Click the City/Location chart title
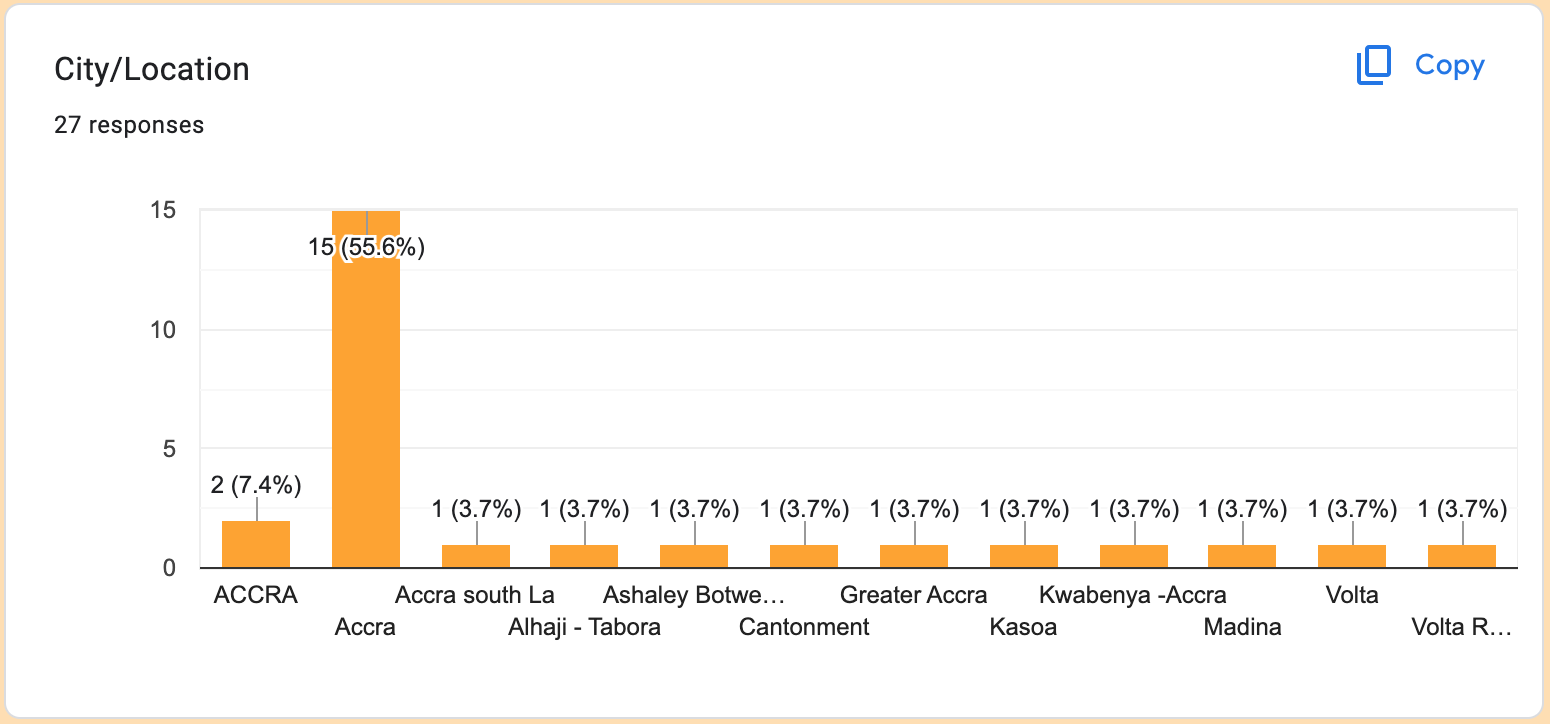The width and height of the screenshot is (1550, 724). [152, 69]
